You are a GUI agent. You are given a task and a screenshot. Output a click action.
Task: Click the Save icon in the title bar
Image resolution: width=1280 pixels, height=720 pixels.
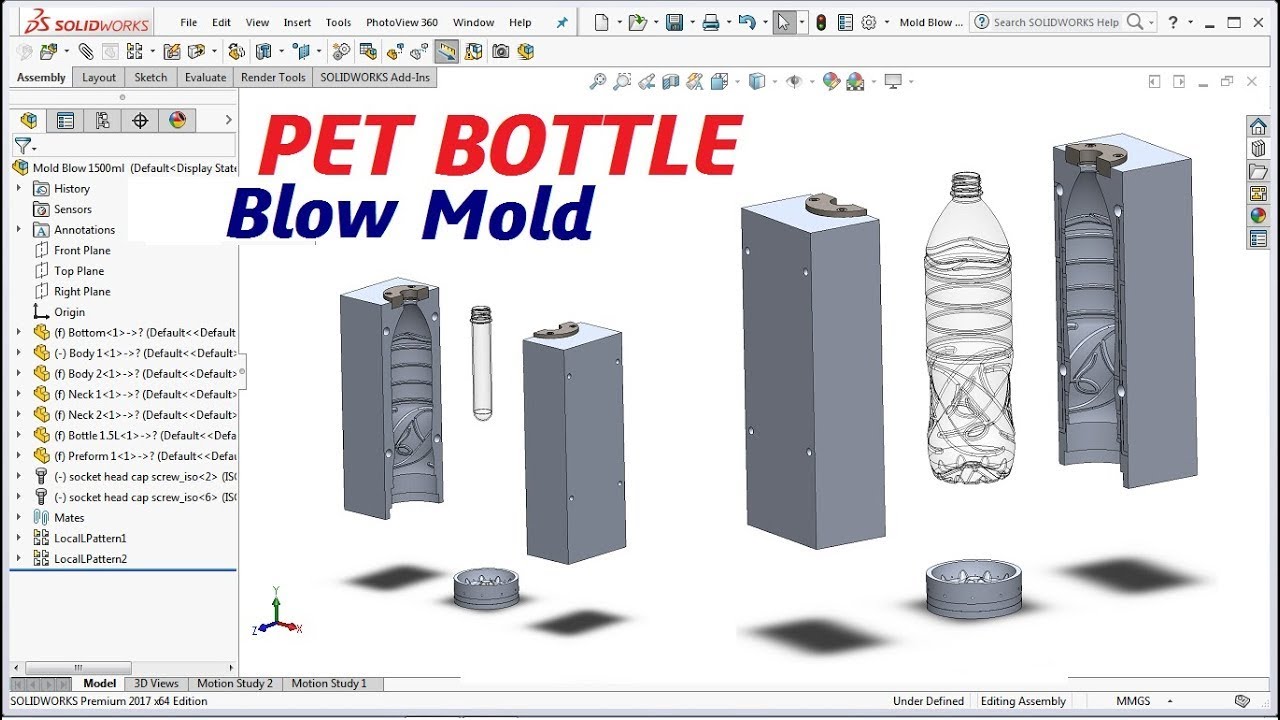click(x=675, y=22)
